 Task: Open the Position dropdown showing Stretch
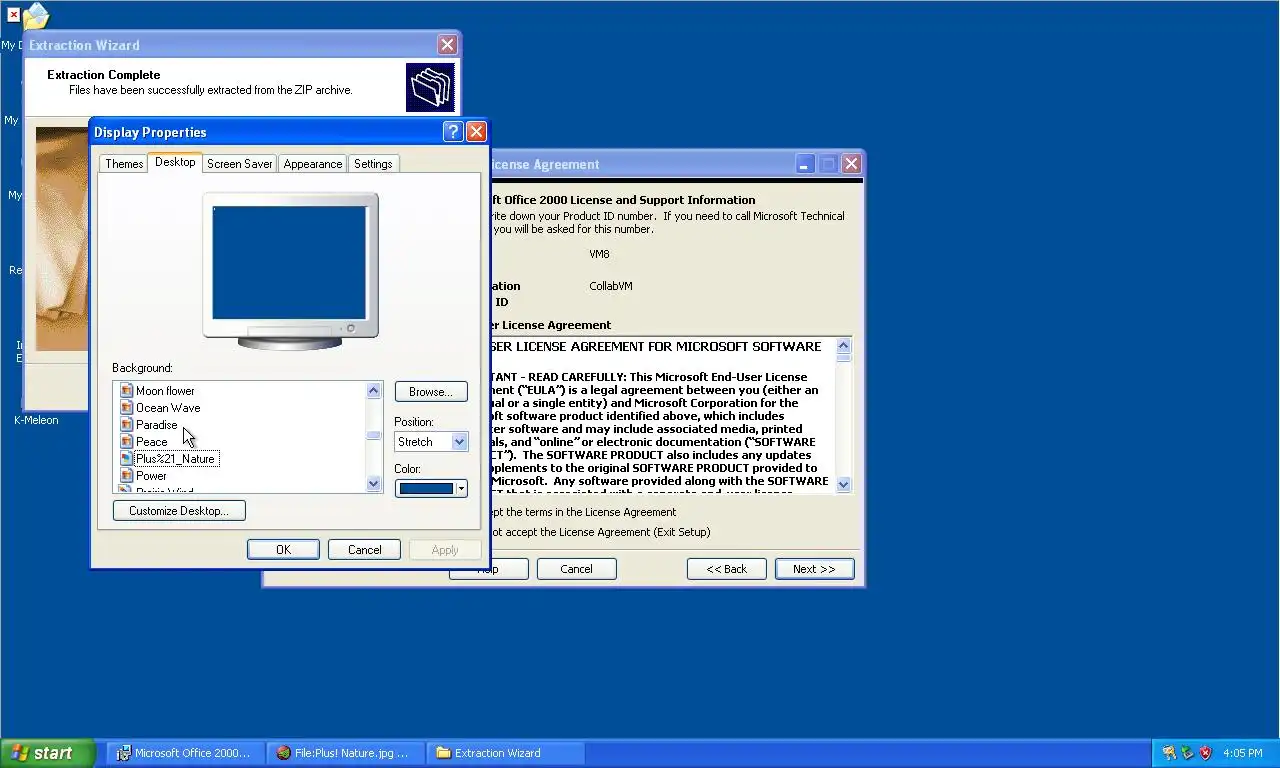tap(431, 441)
